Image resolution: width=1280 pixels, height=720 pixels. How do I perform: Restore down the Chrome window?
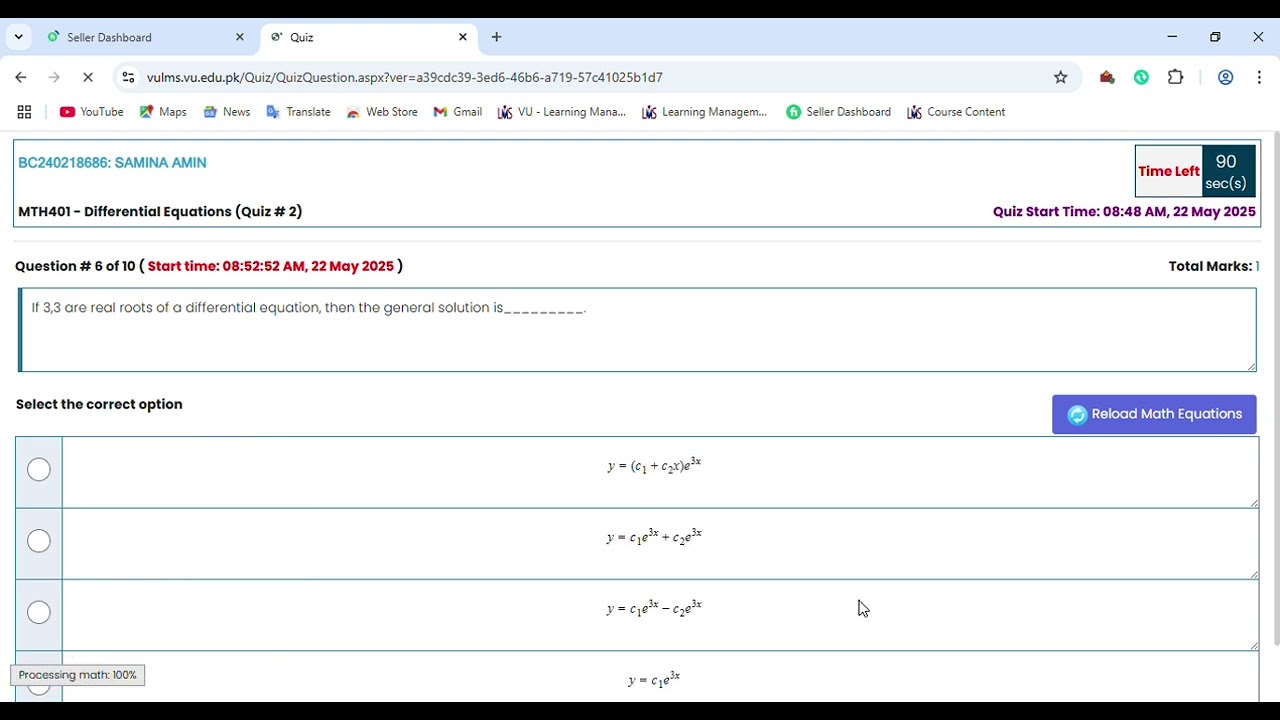1215,37
